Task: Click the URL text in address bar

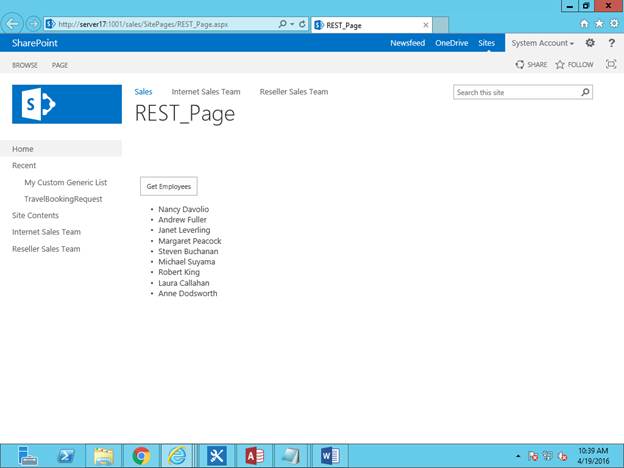Action: point(143,24)
